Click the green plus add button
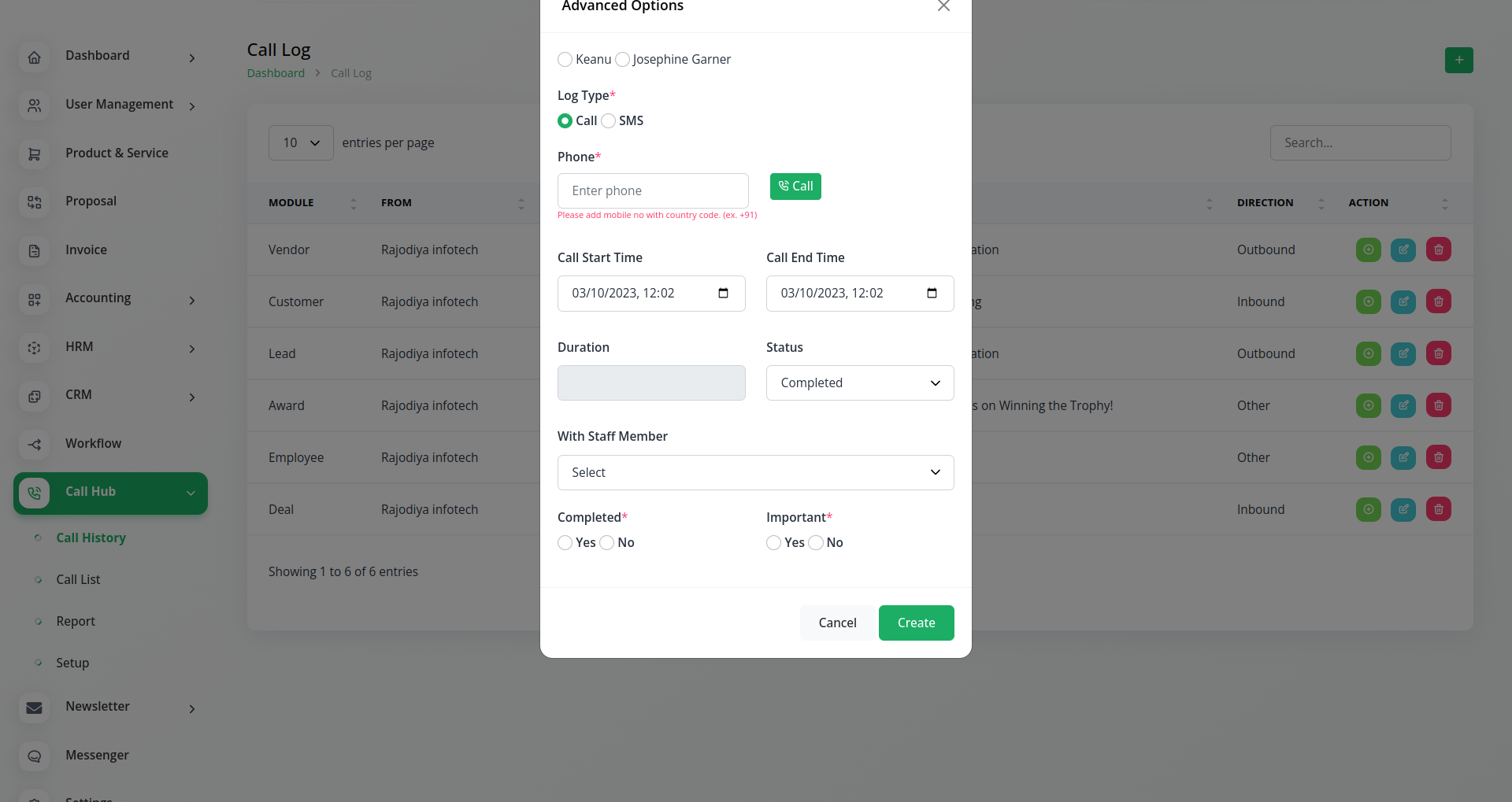 [1458, 60]
